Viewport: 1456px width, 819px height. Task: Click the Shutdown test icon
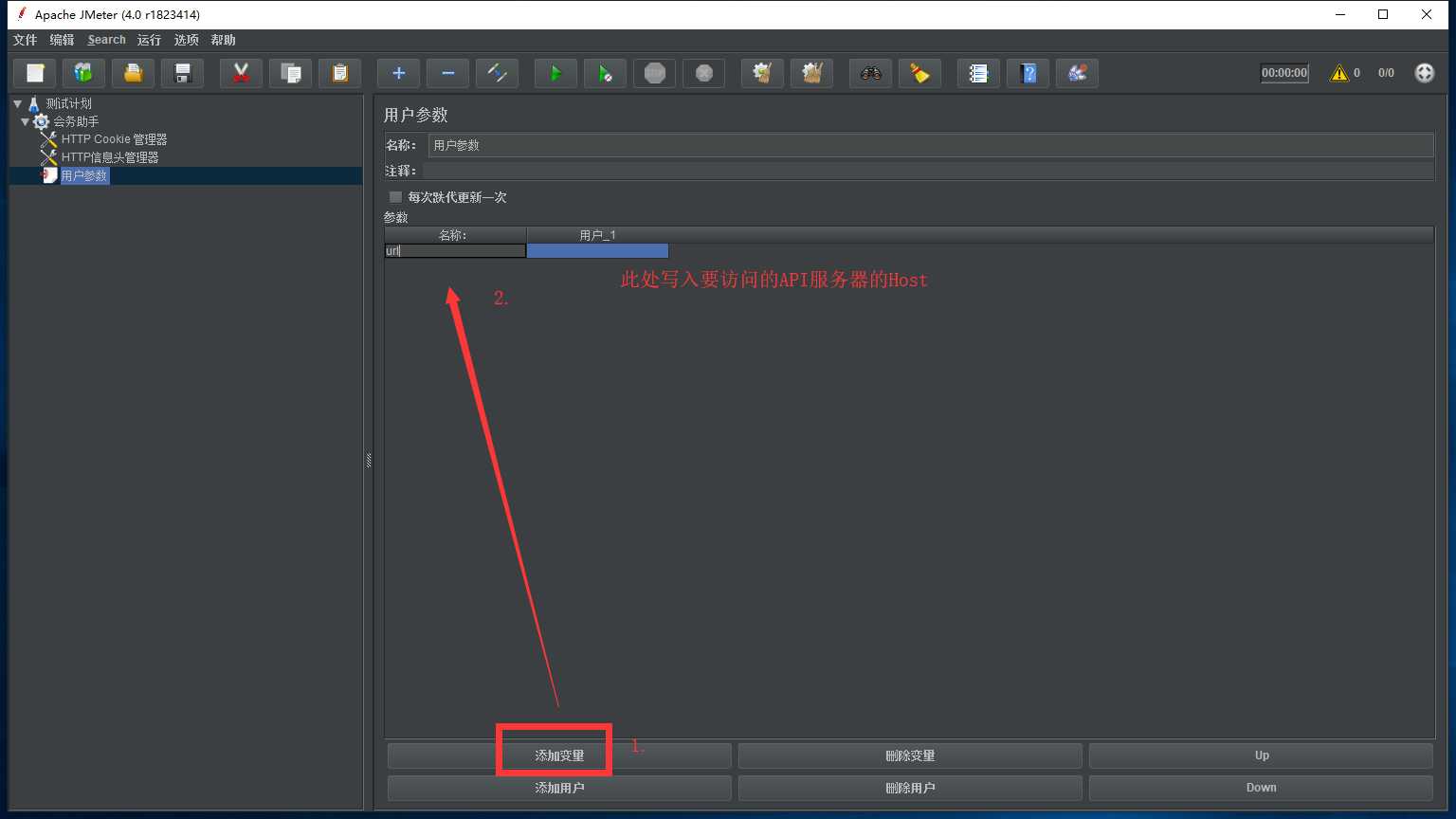pos(703,73)
